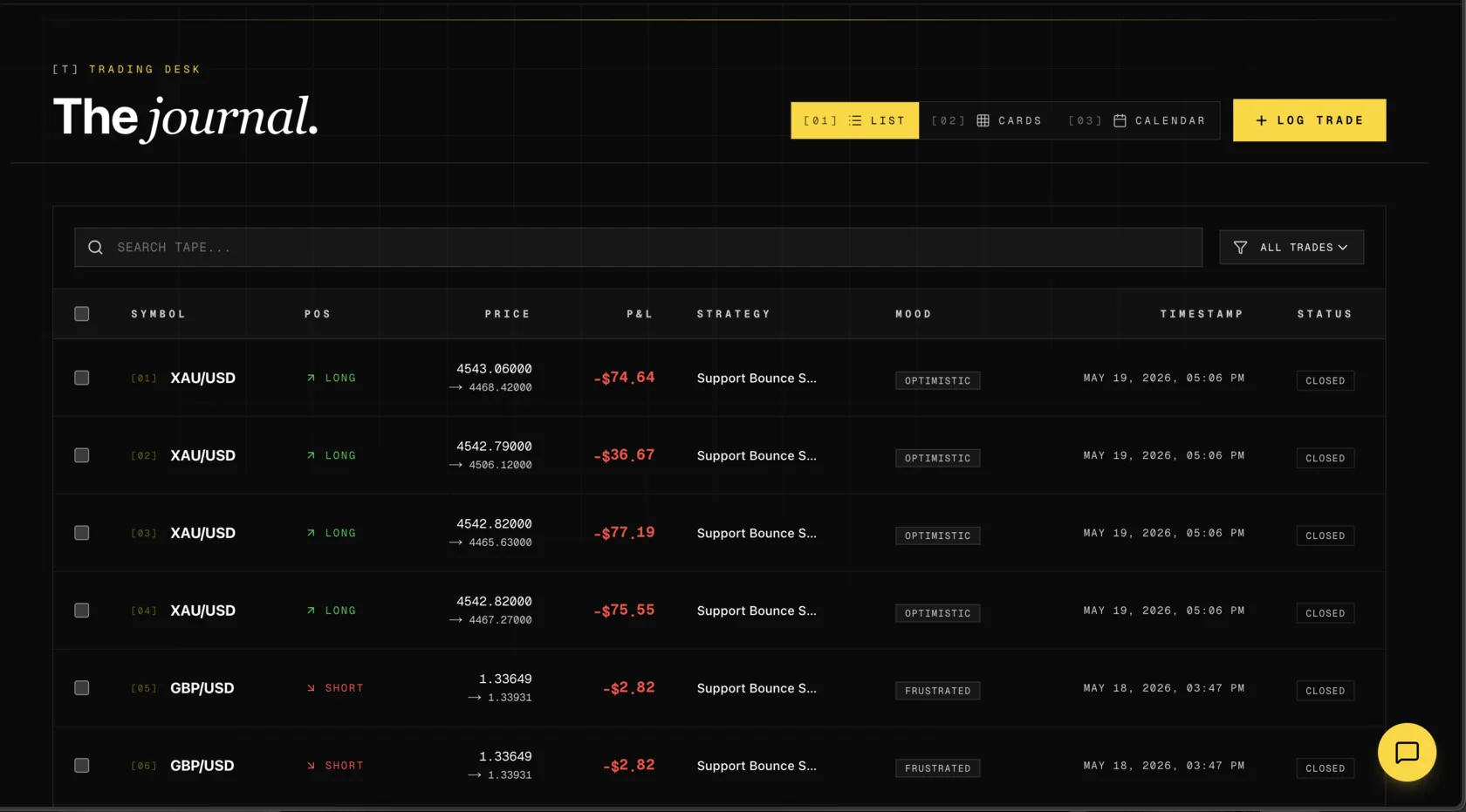Check the row 05 GBP/USD checkbox
The width and height of the screenshot is (1466, 812).
click(82, 688)
